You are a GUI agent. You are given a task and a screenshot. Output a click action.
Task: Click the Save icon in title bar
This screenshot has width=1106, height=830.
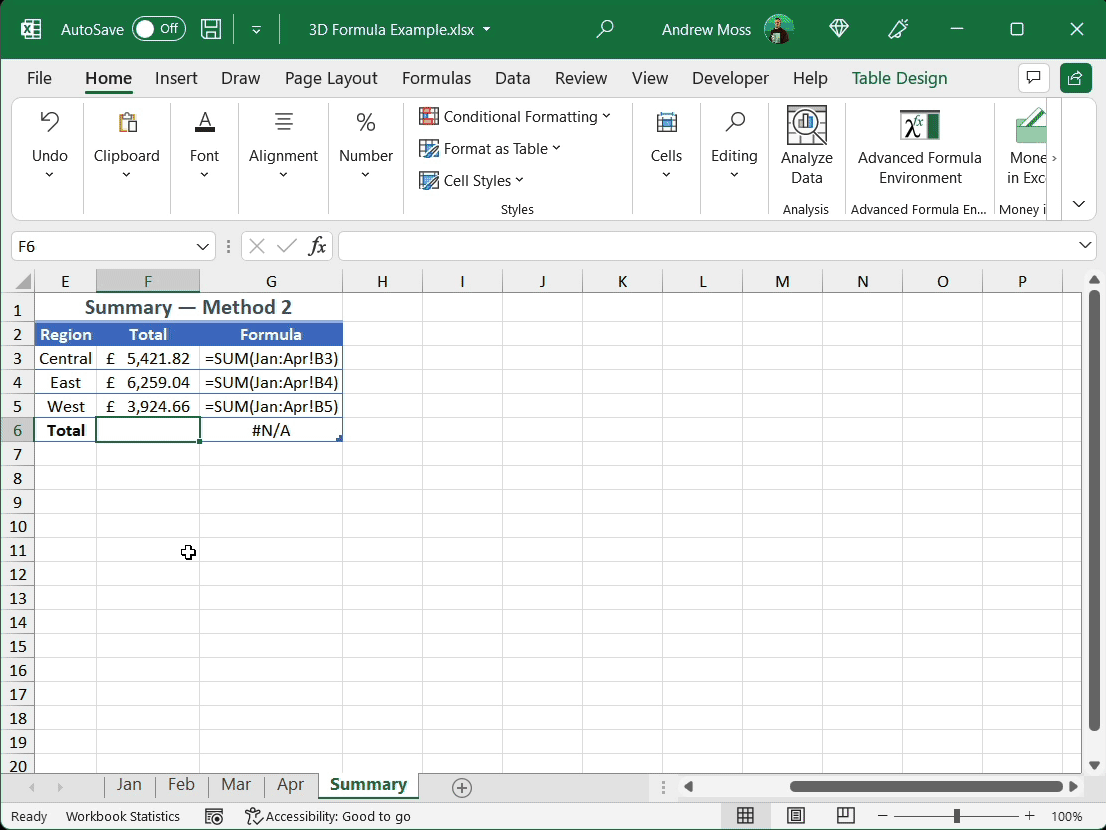pos(211,29)
